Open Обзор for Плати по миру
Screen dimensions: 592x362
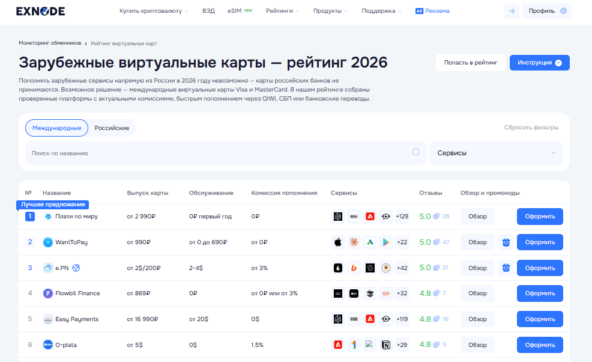click(x=477, y=216)
